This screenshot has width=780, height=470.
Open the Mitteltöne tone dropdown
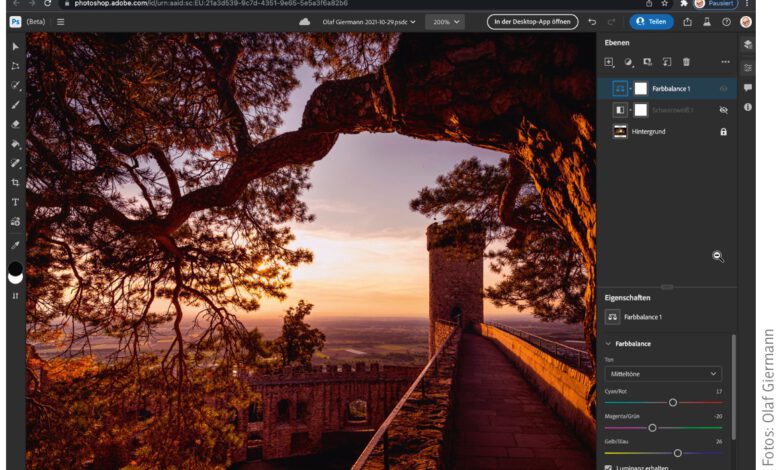pos(663,374)
